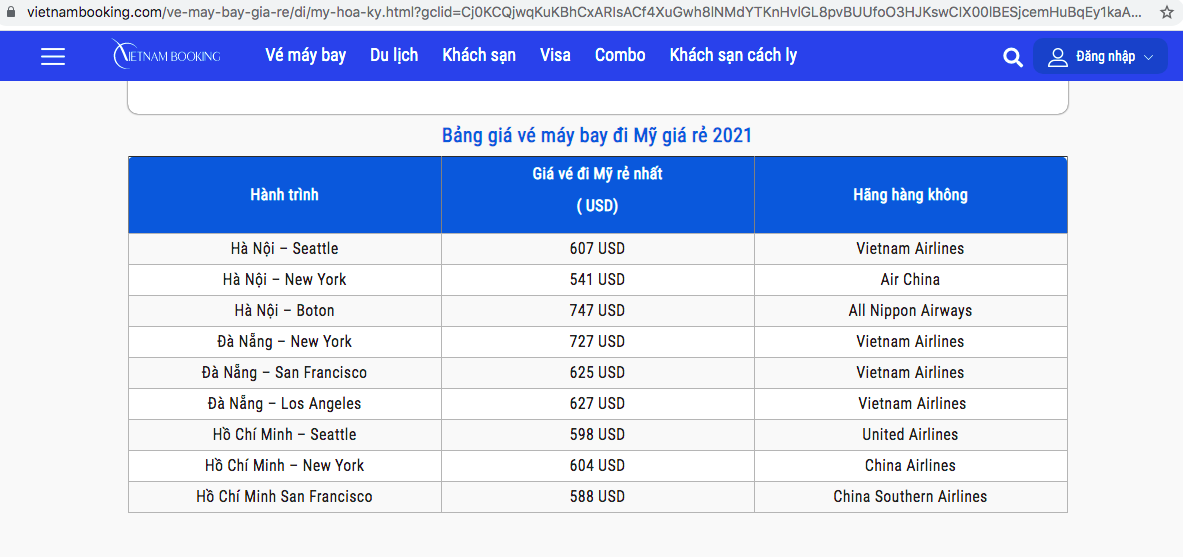Click the Hà Nội – Seattle route cell
The width and height of the screenshot is (1183, 557).
284,248
